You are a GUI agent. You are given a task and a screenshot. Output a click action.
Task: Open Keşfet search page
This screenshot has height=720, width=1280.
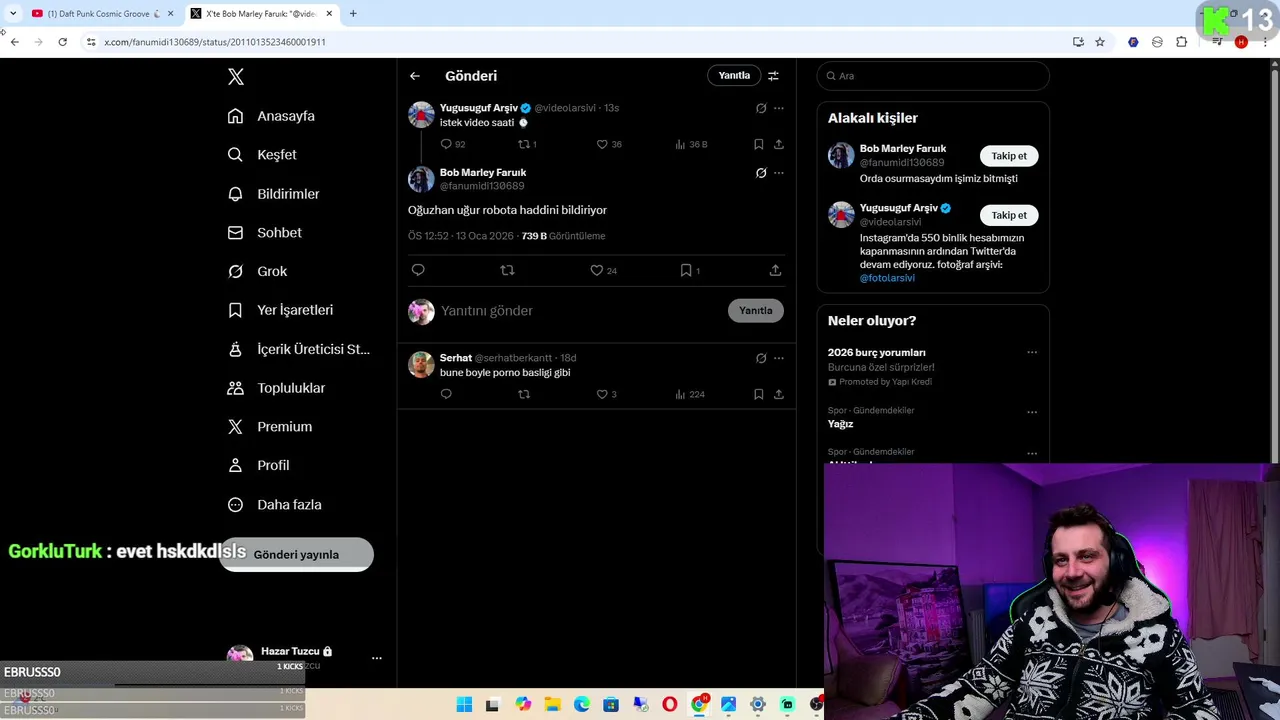pyautogui.click(x=262, y=155)
